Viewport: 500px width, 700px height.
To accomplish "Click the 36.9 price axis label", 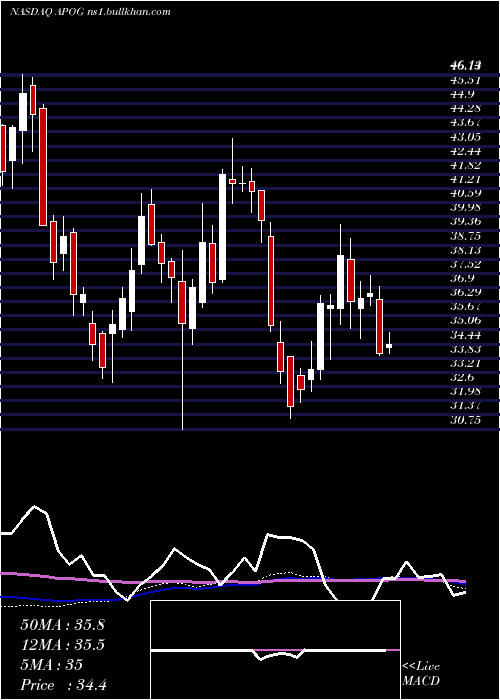I will coord(462,279).
